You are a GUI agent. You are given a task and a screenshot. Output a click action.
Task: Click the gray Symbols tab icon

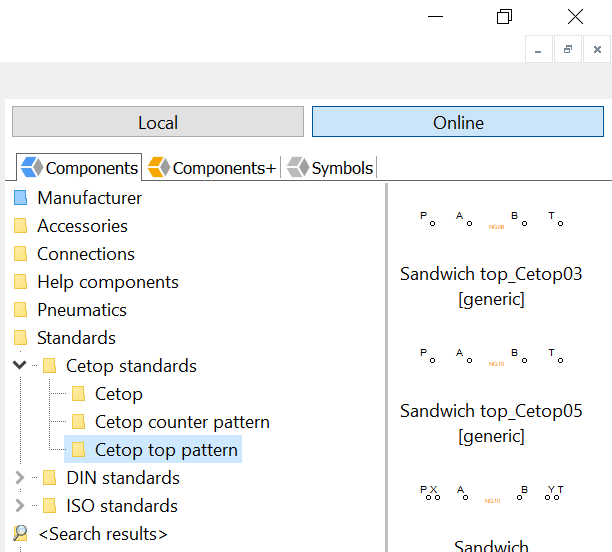(298, 167)
